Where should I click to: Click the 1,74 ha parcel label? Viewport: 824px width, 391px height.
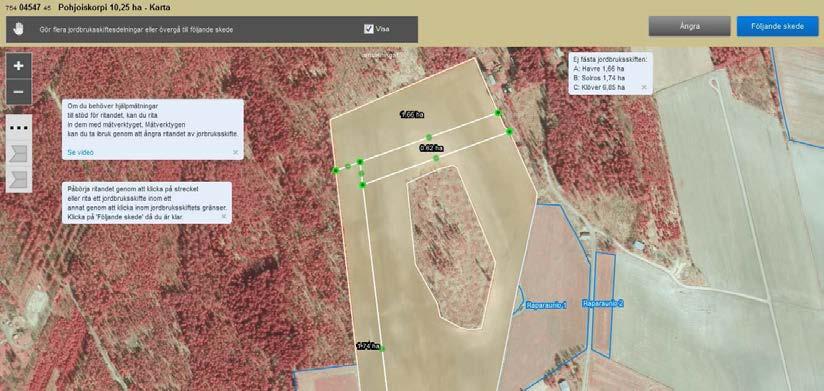pos(367,346)
